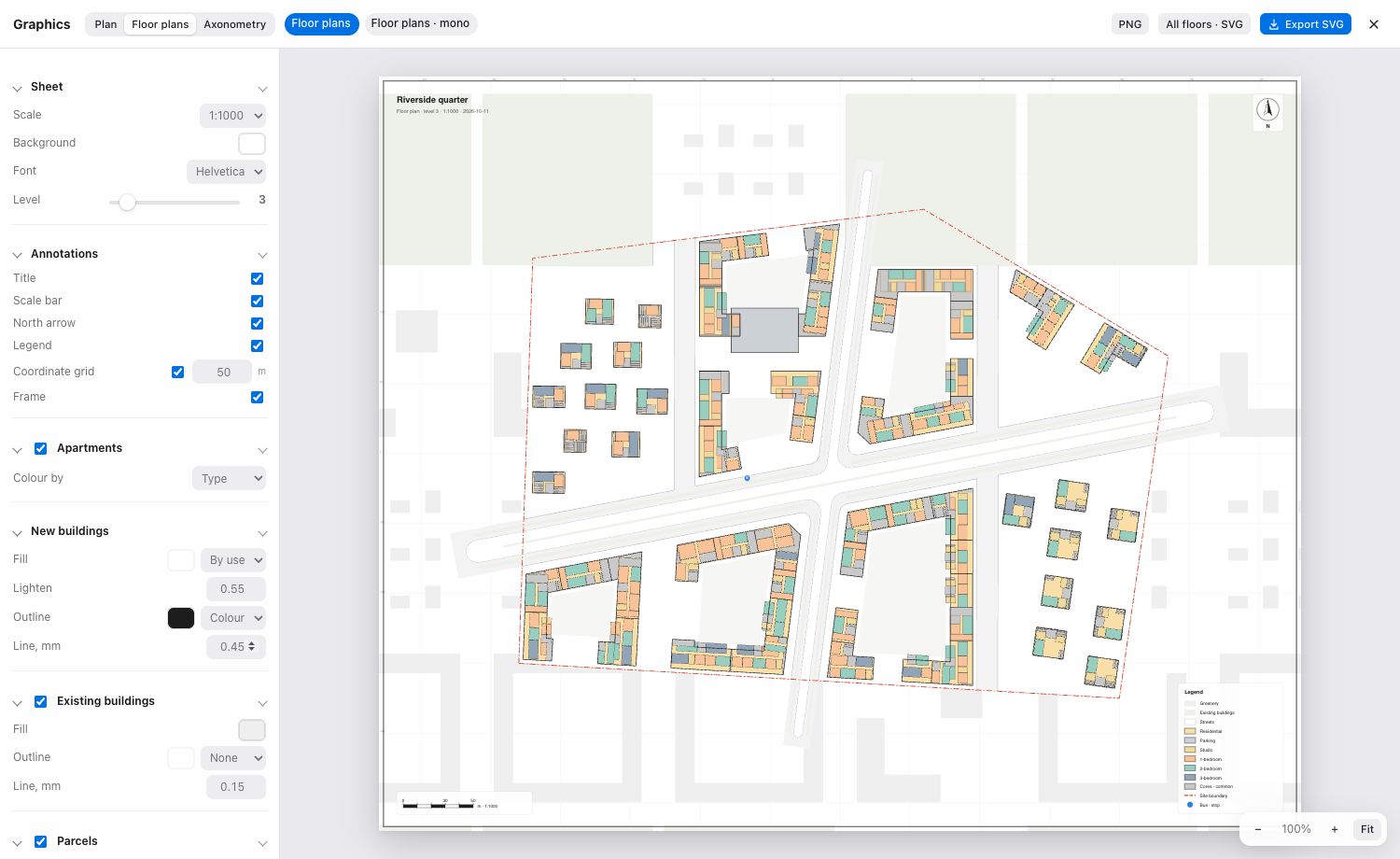1400x859 pixels.
Task: Disable the Scale bar checkbox
Action: pos(257,301)
